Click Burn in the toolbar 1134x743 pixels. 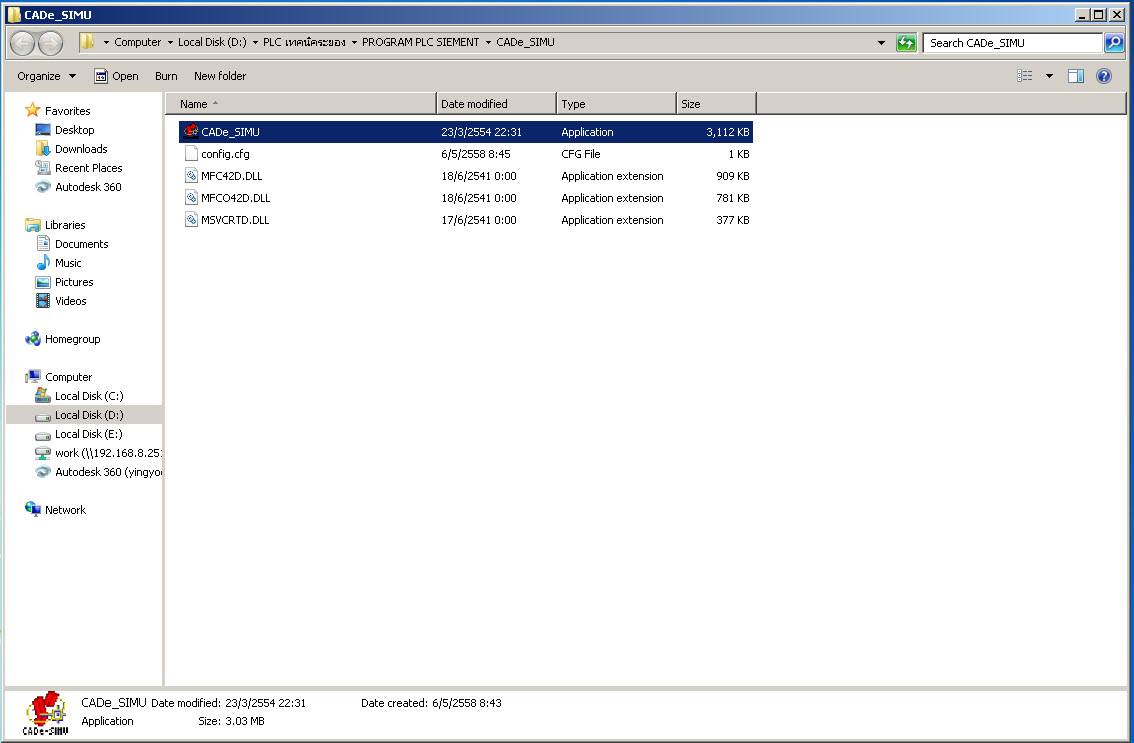(166, 76)
